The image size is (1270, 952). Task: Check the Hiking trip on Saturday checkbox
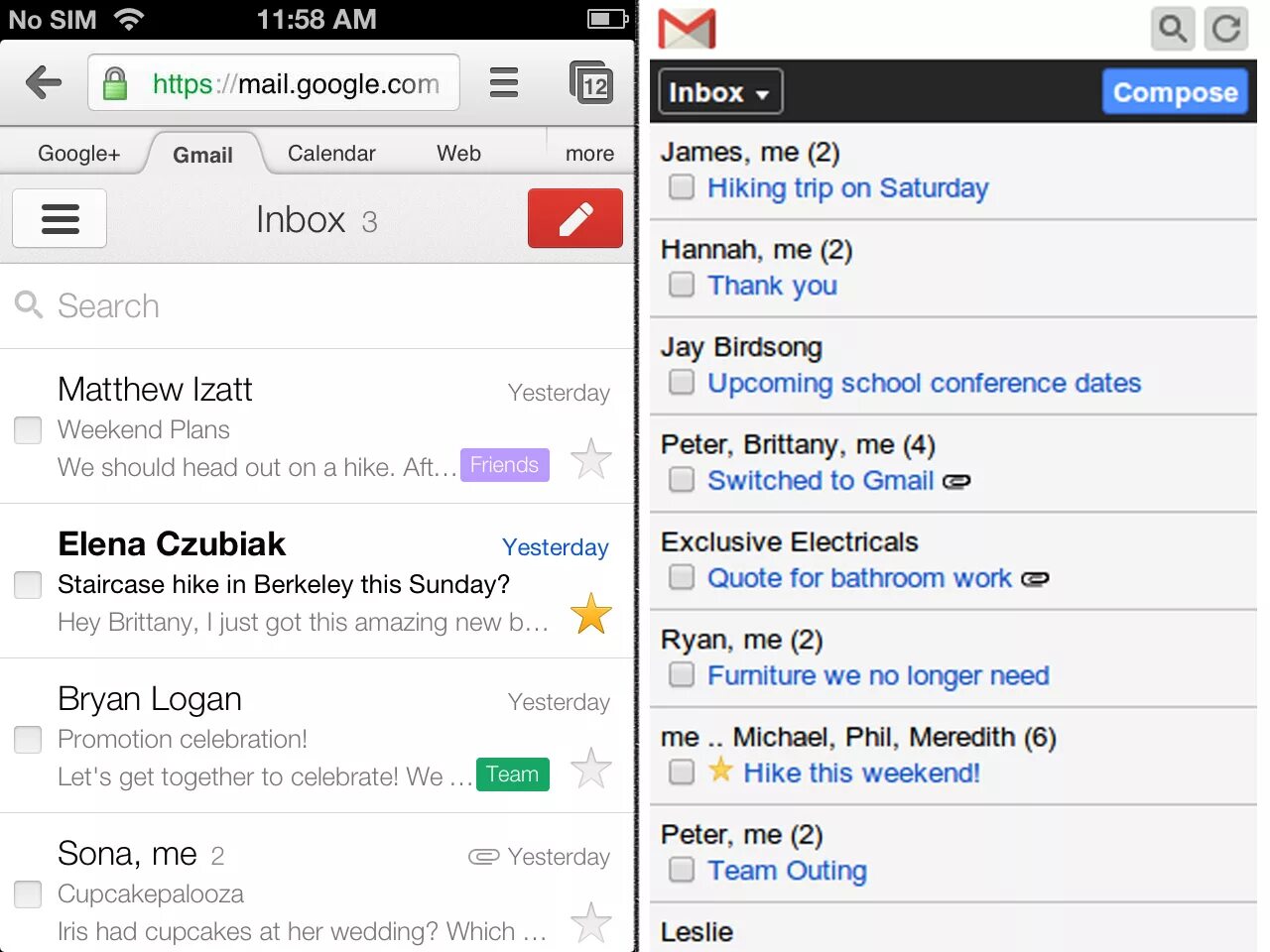click(x=682, y=186)
